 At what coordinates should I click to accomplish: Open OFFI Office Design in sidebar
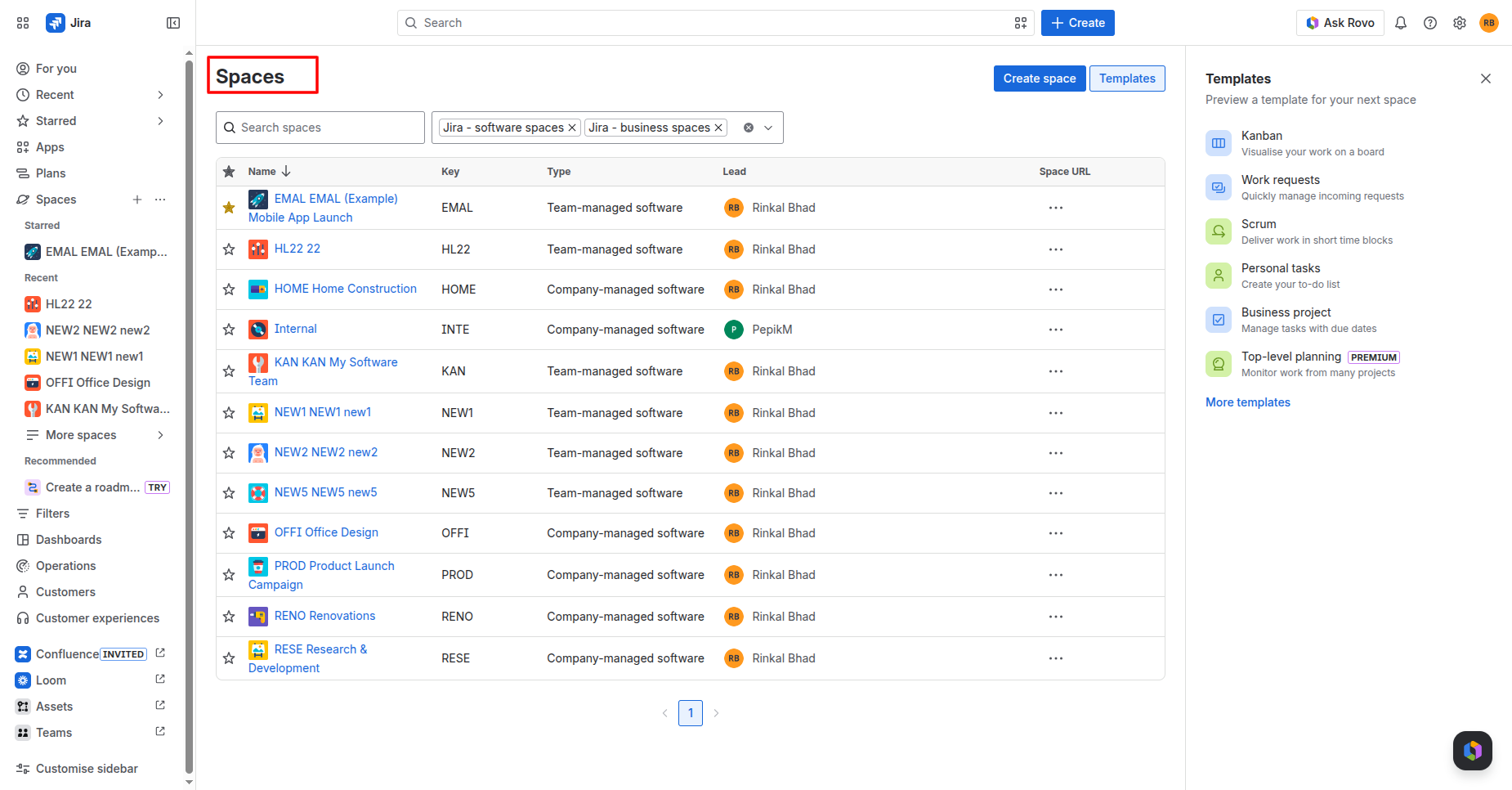96,383
